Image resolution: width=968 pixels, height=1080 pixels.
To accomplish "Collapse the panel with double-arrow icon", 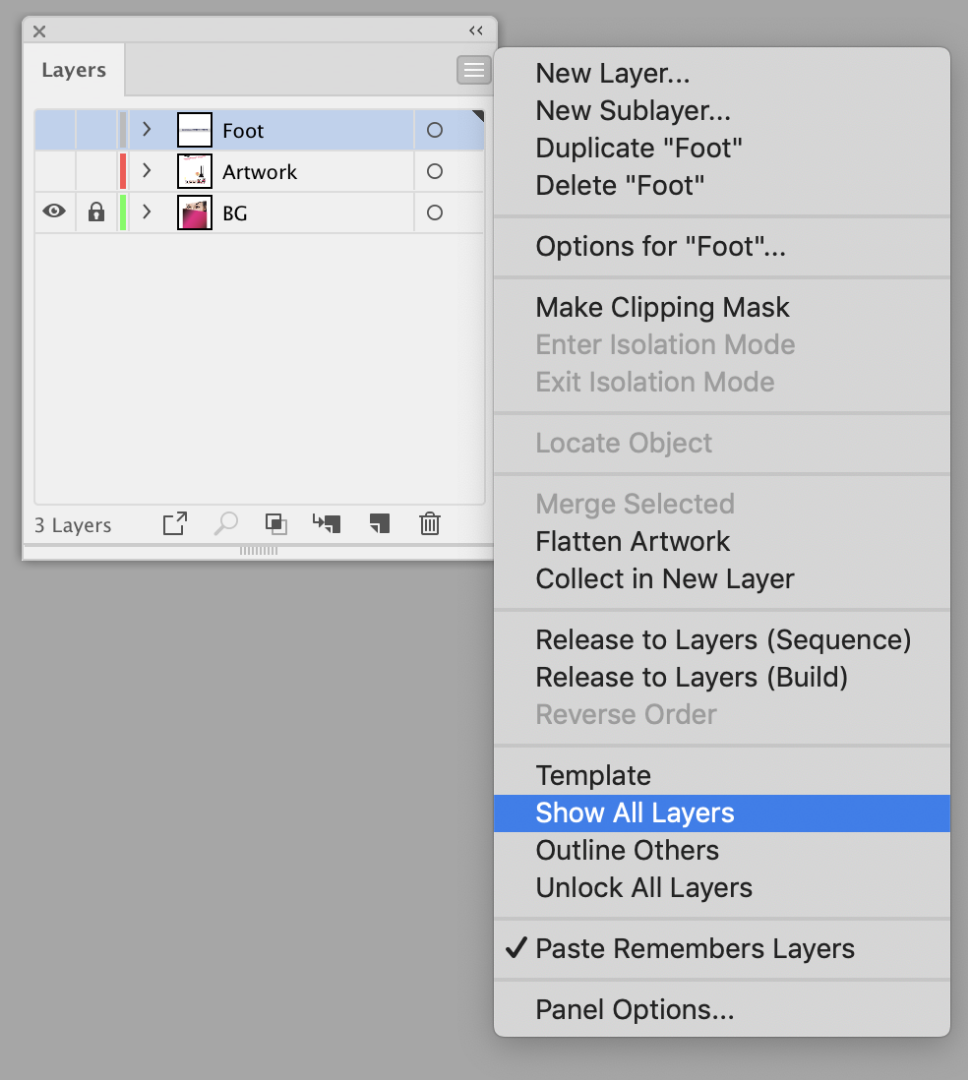I will tap(476, 31).
